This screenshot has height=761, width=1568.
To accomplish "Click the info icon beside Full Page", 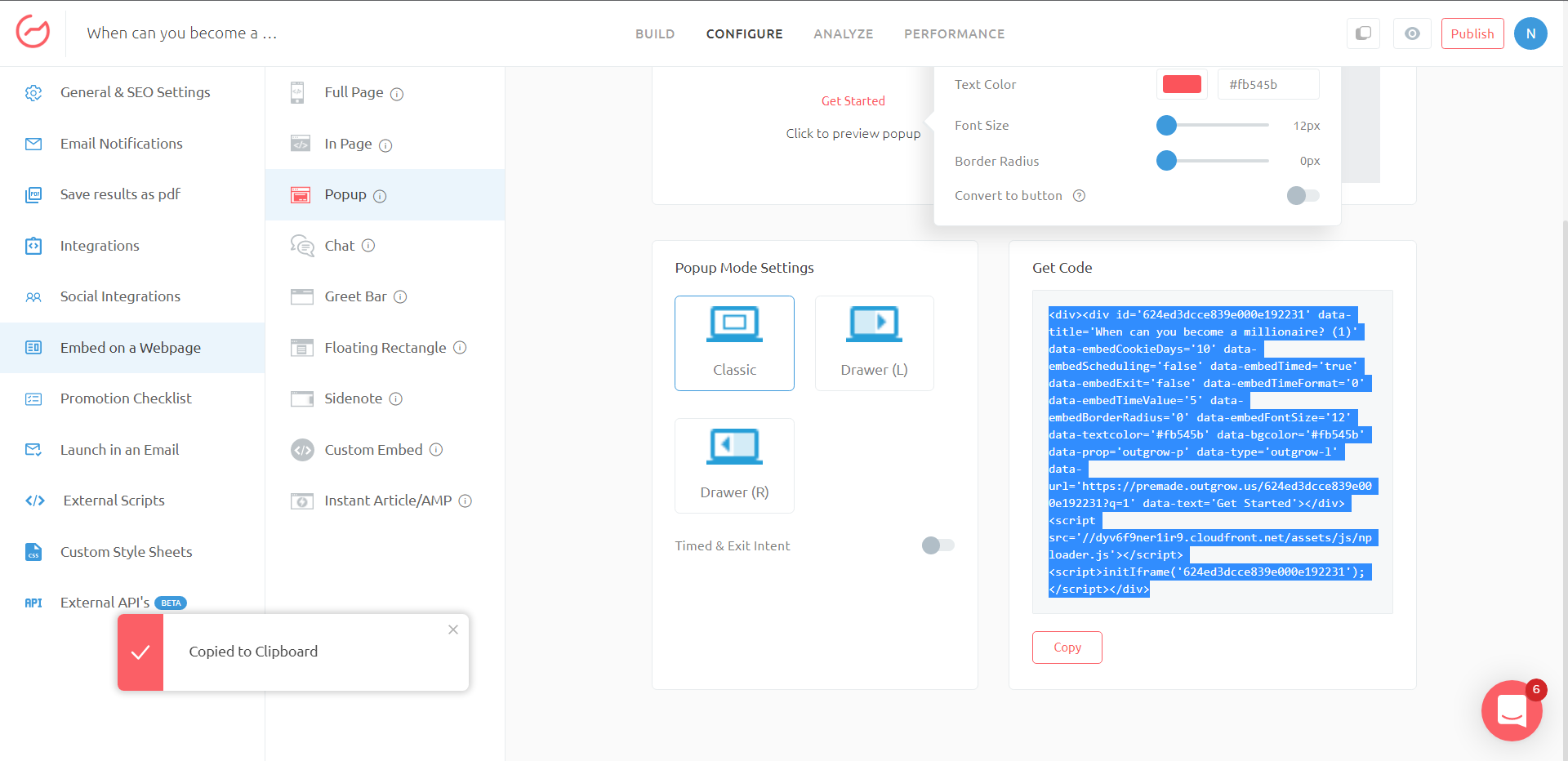I will click(397, 94).
